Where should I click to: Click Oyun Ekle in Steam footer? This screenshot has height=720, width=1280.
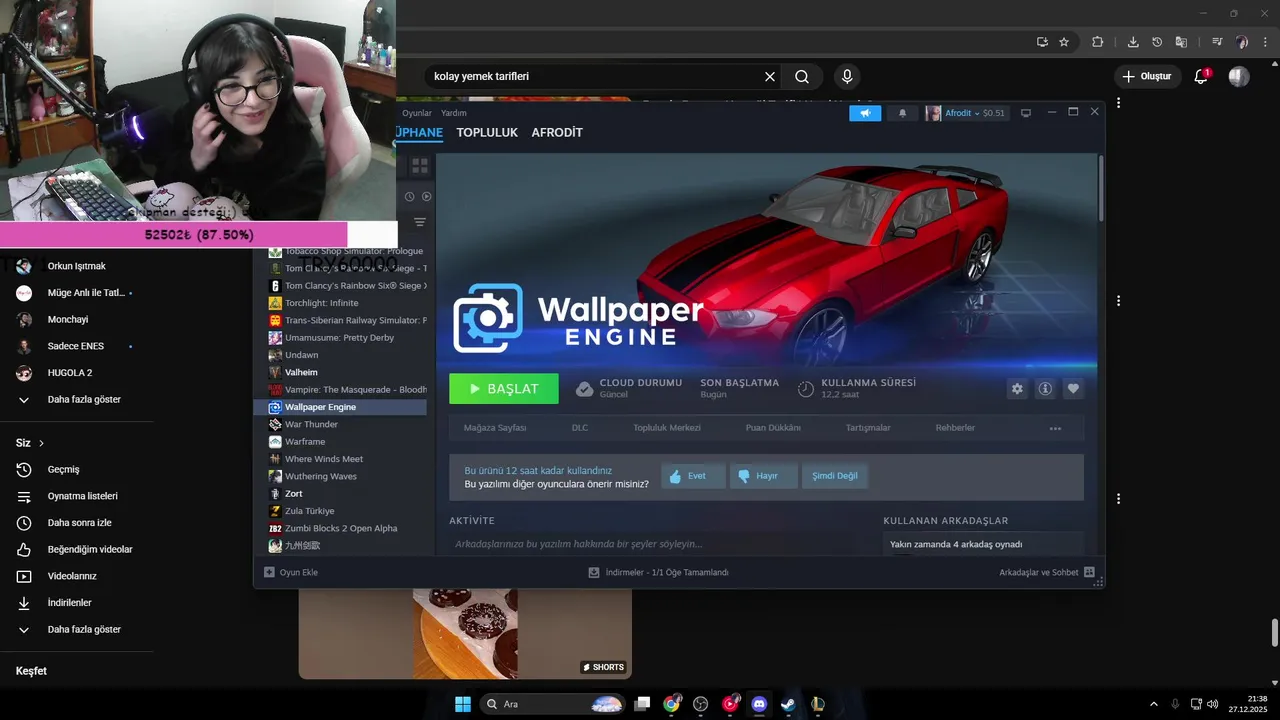coord(291,572)
